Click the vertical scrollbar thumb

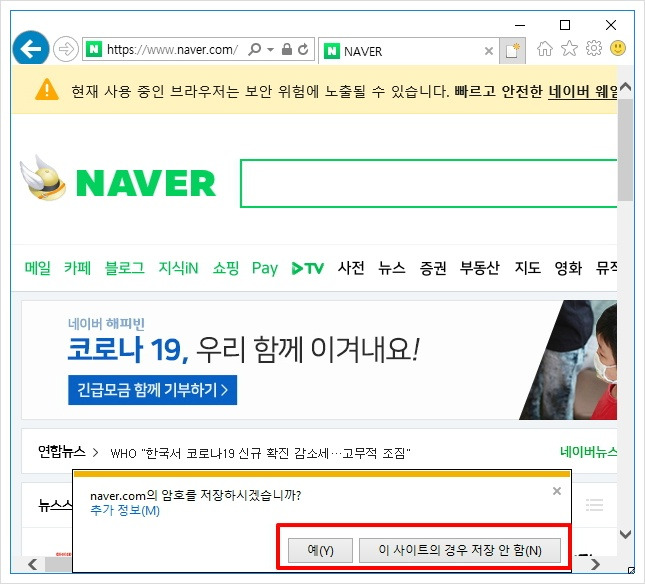pos(625,150)
